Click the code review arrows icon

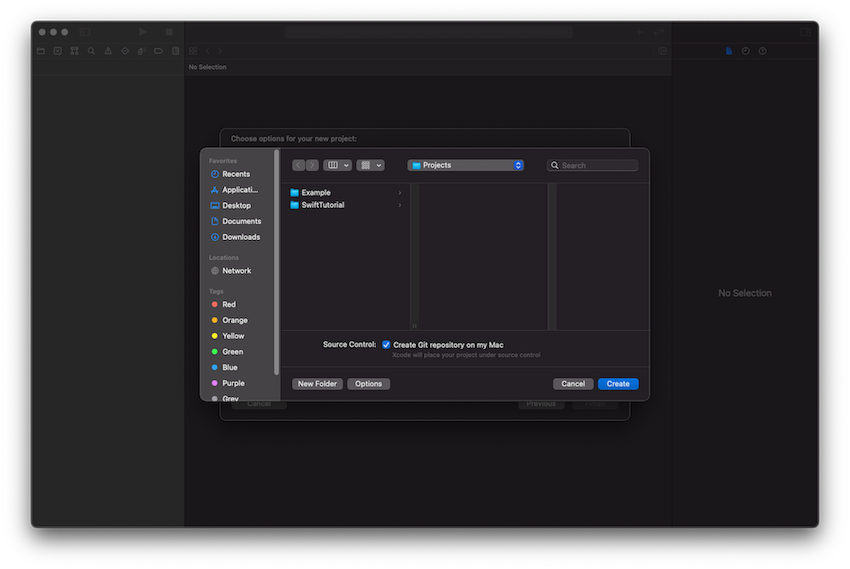coord(658,32)
